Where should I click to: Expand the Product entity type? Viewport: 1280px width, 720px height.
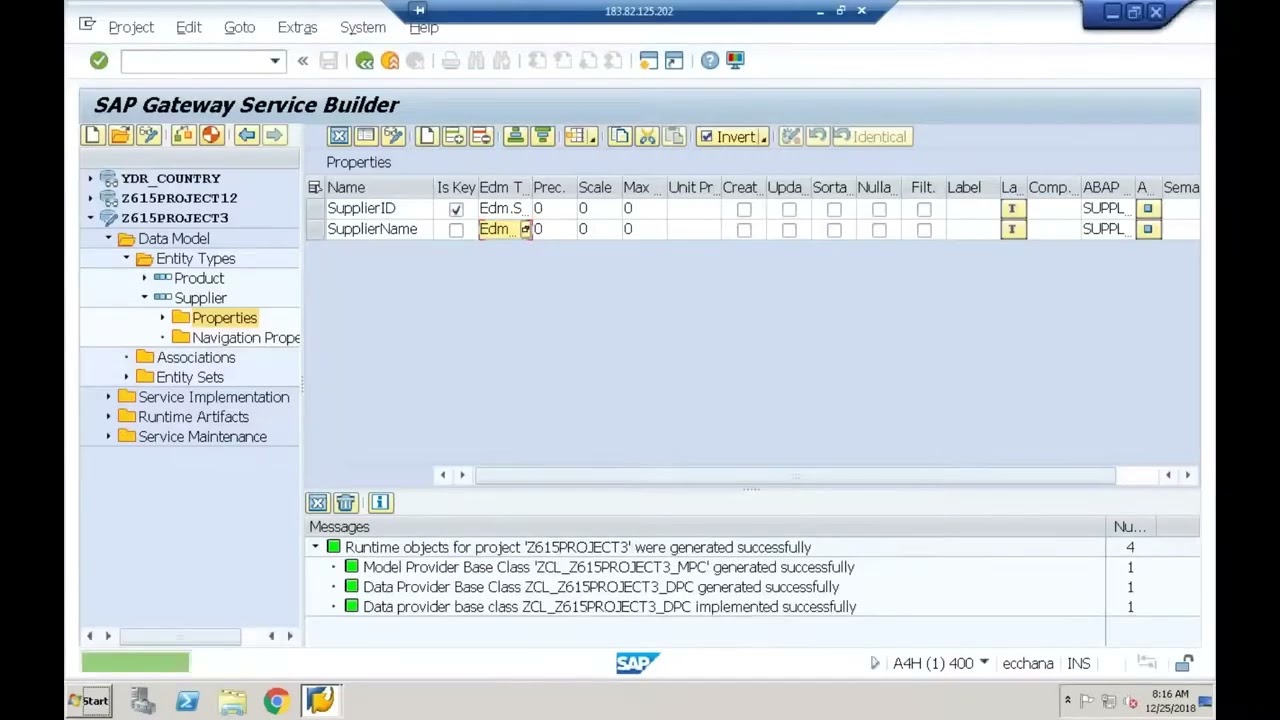[144, 278]
